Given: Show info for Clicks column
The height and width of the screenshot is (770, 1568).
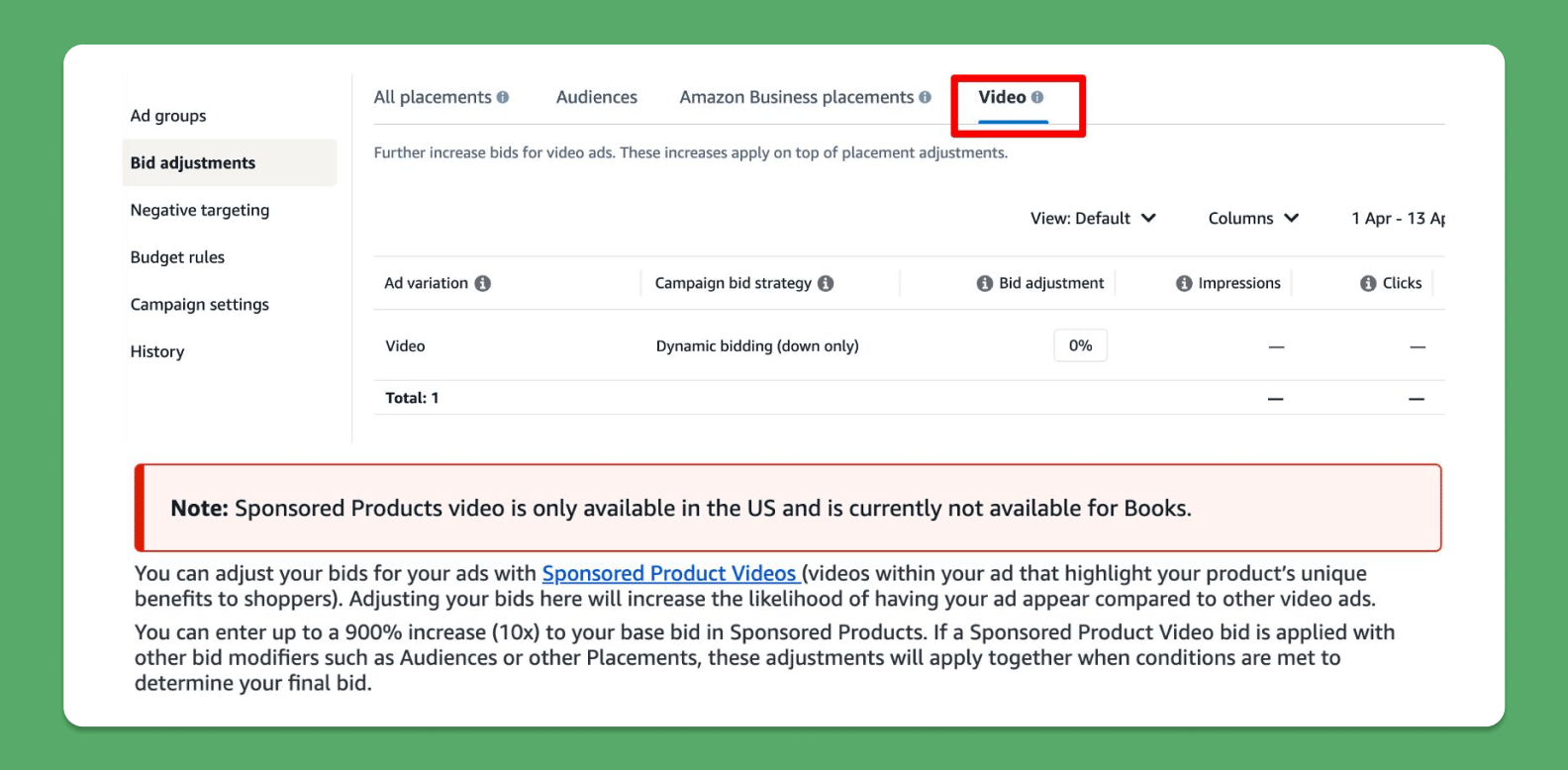Looking at the screenshot, I should pos(1368,283).
